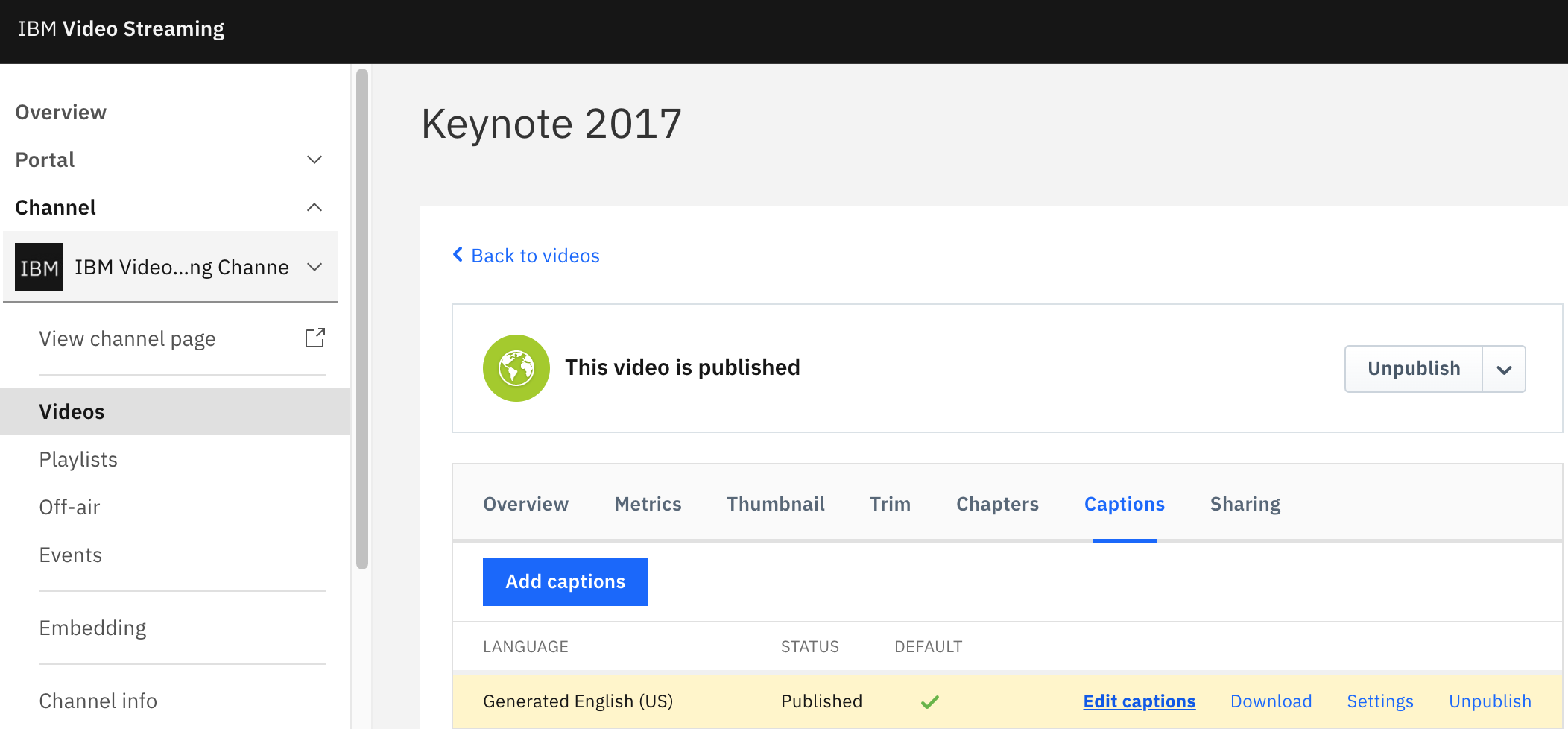
Task: Click the sidebar vertical scrollbar
Action: coord(362,319)
